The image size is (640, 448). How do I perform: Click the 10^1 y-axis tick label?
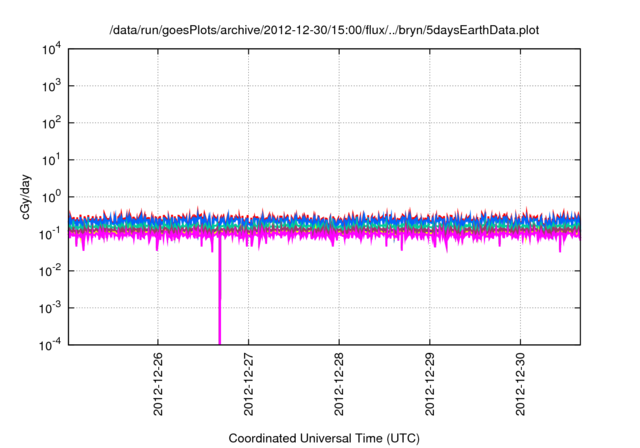51,161
